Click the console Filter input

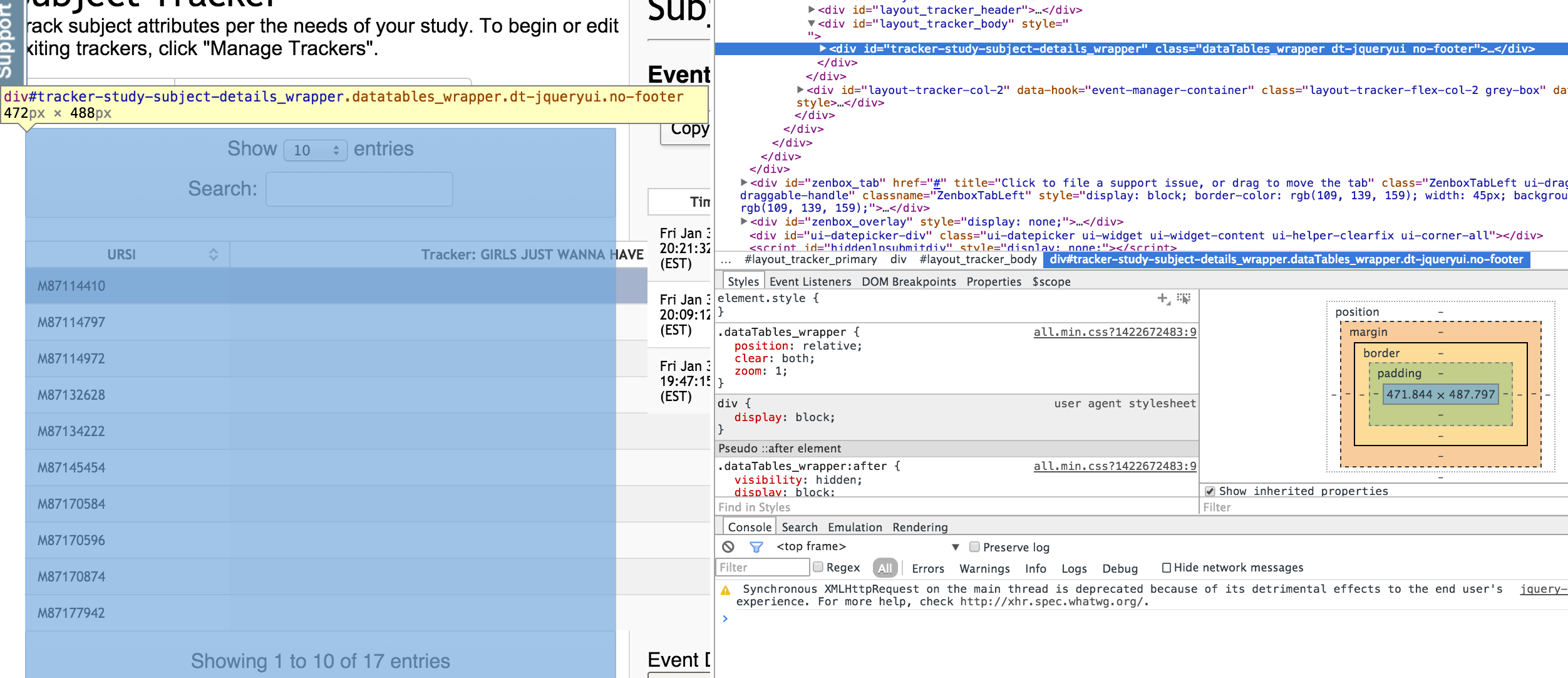[x=762, y=568]
